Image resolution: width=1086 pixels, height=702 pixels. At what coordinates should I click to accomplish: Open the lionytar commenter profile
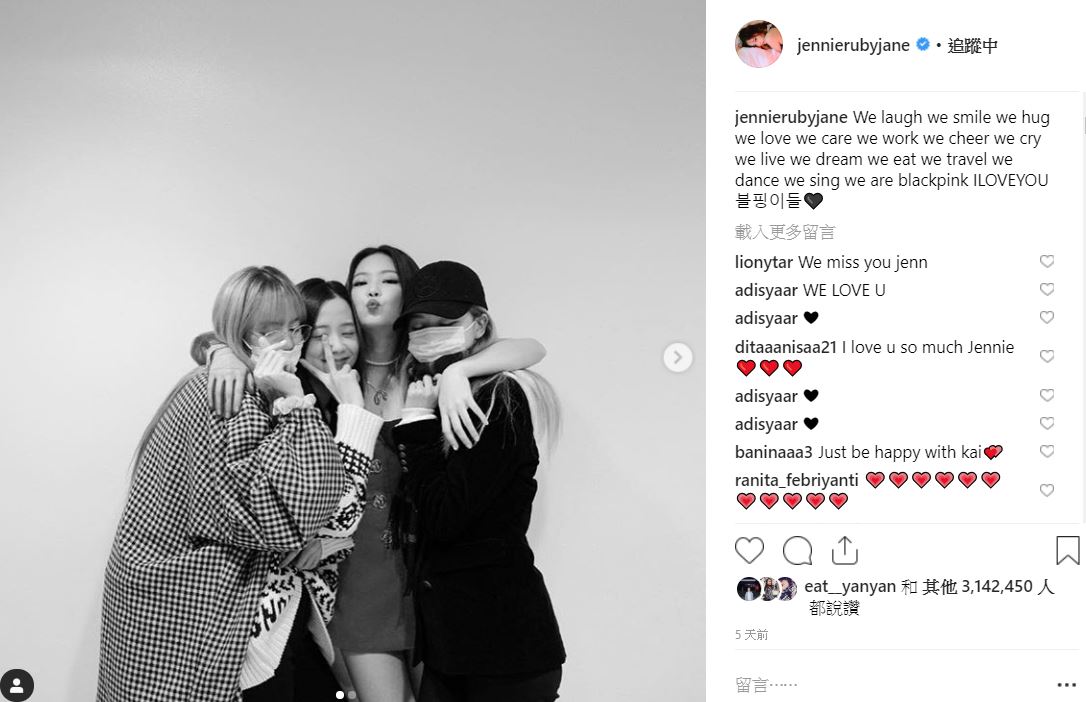tap(763, 262)
